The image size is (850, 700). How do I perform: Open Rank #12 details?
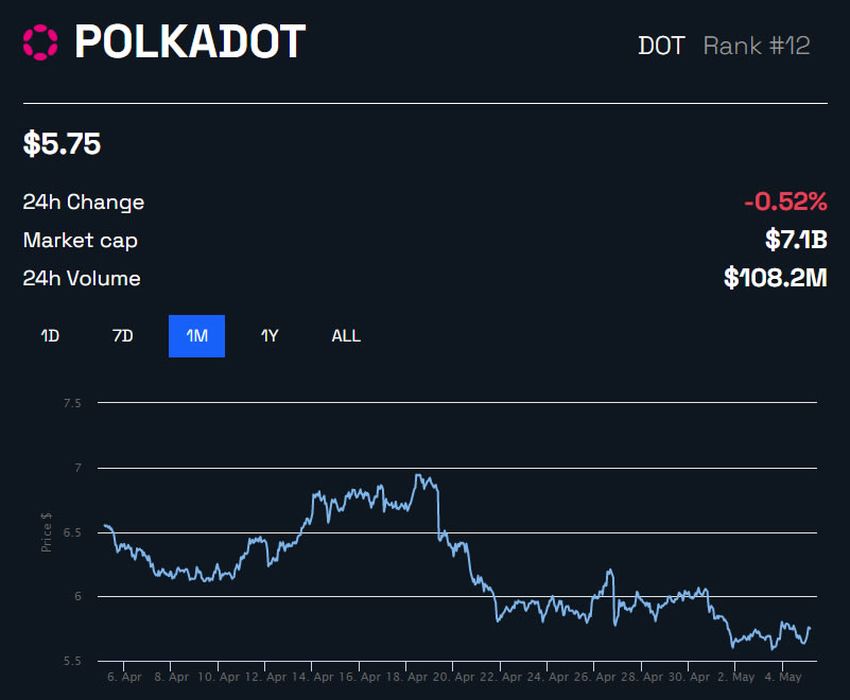(x=755, y=45)
